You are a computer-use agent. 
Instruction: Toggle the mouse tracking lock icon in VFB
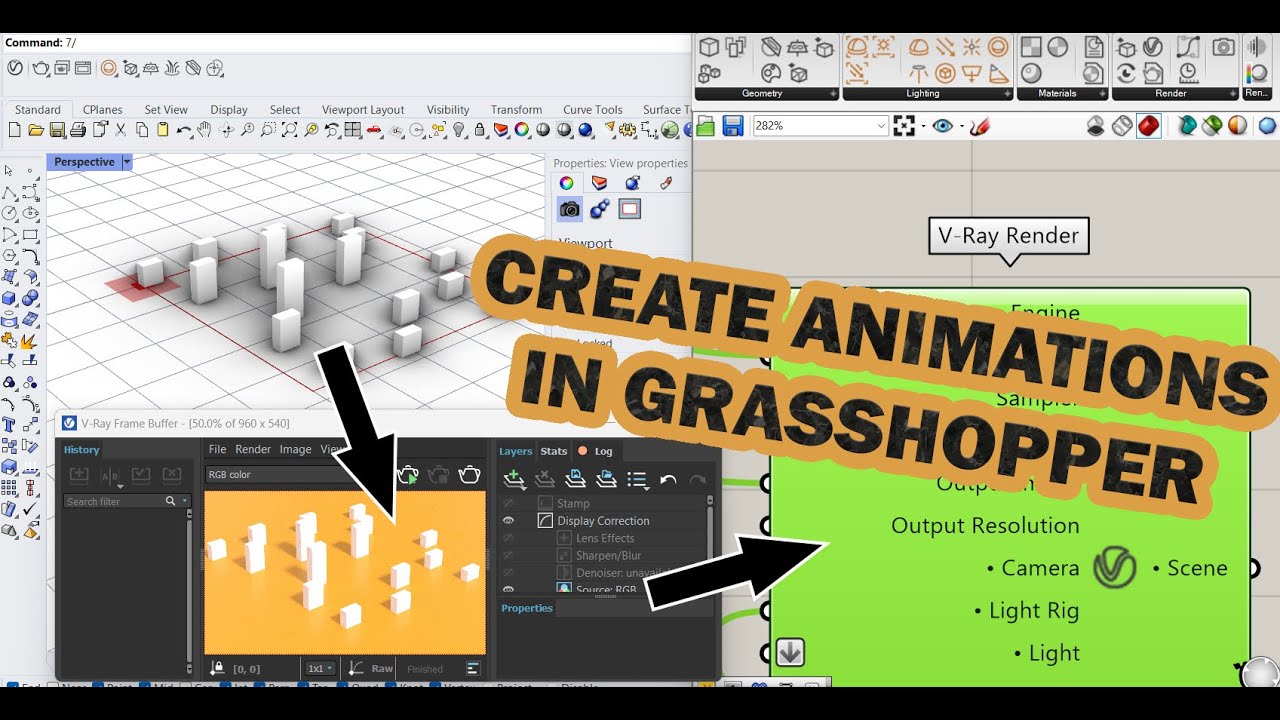point(217,668)
